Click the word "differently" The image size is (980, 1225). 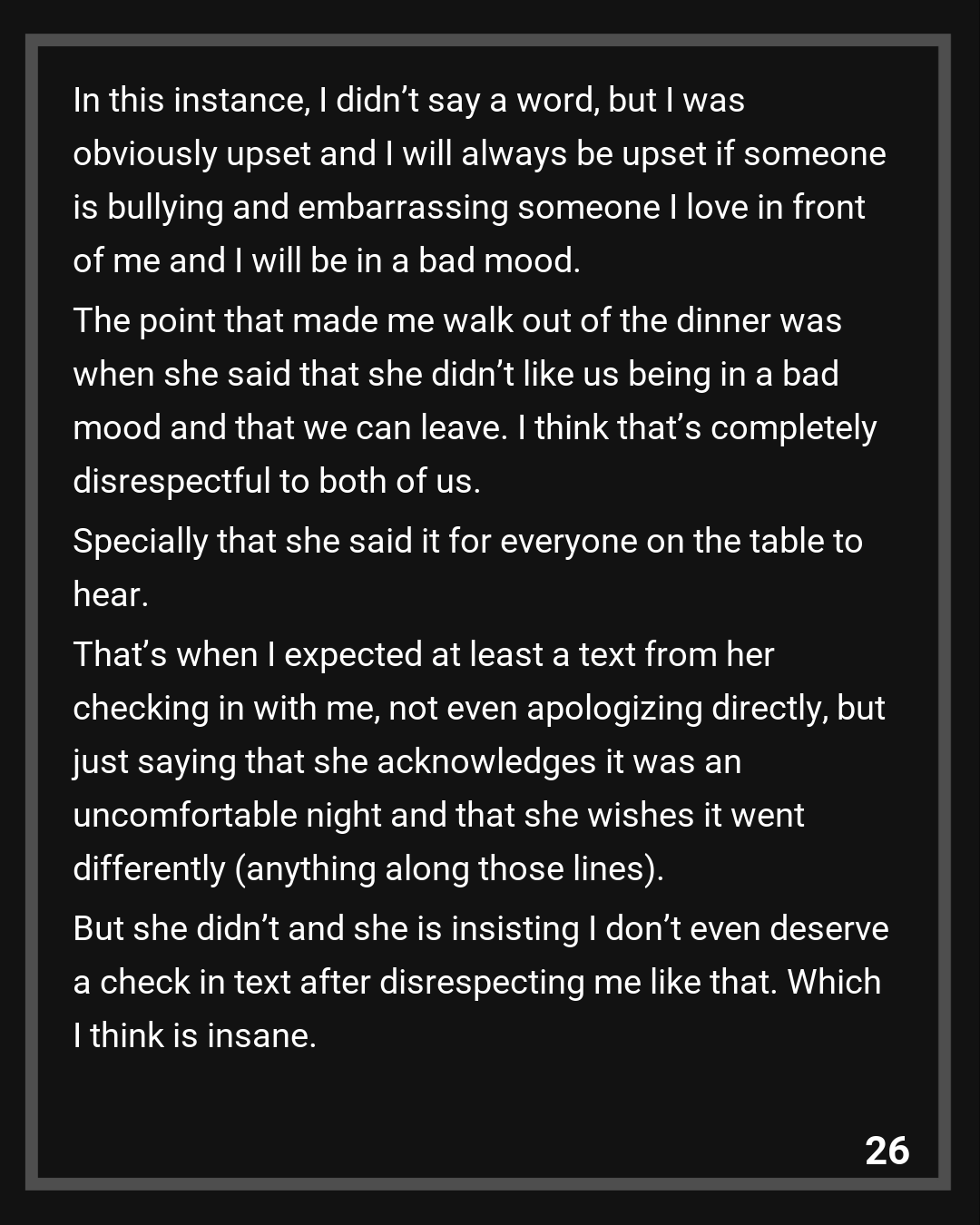point(149,869)
